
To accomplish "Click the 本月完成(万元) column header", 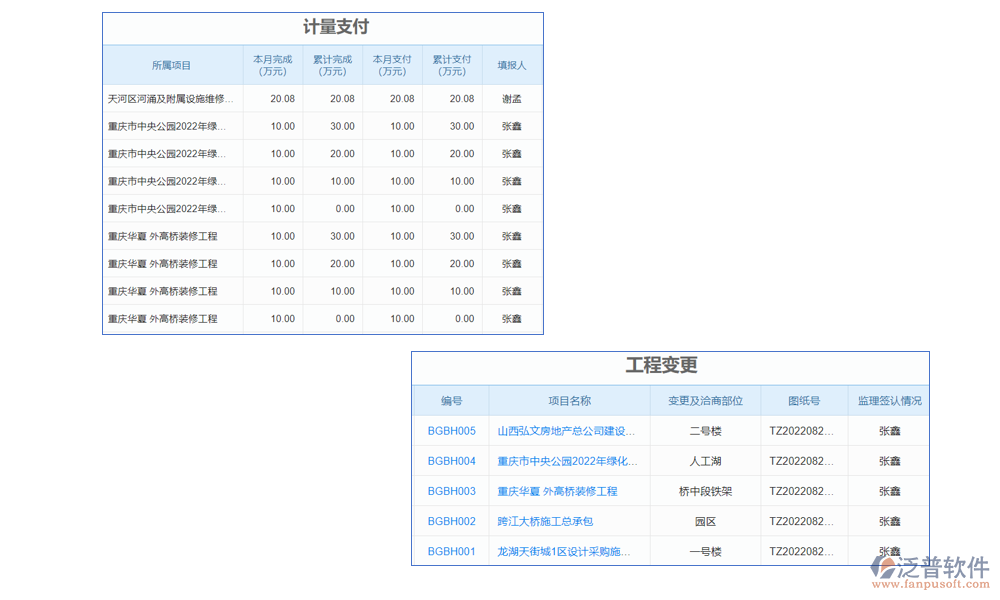I will click(x=273, y=64).
